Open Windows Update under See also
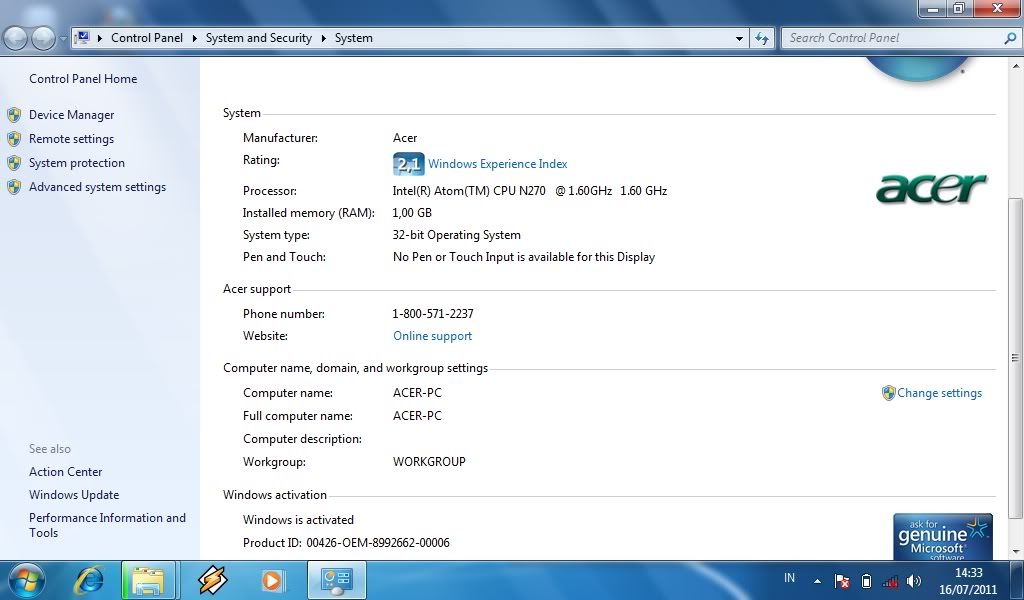The height and width of the screenshot is (600, 1024). (74, 496)
